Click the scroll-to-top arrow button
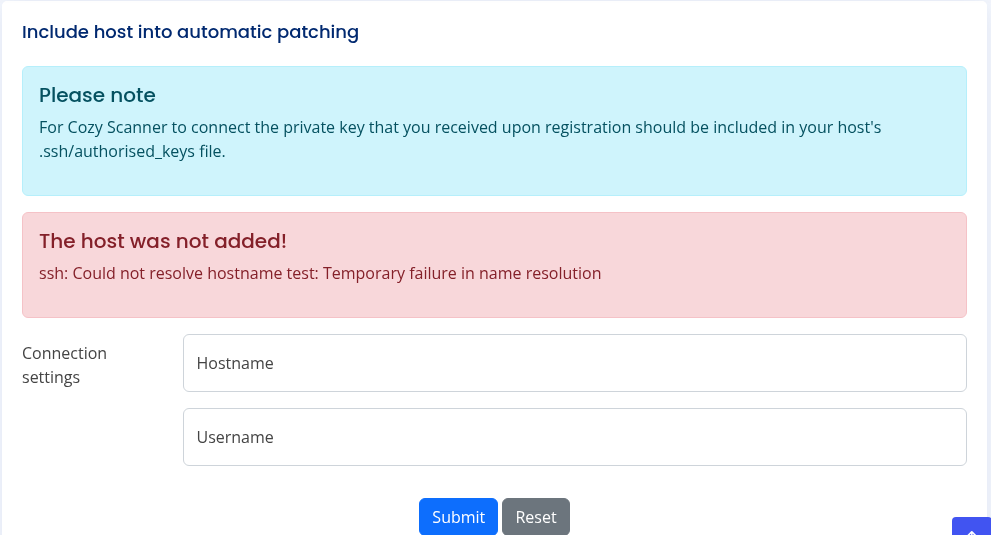This screenshot has height=535, width=991. click(x=971, y=527)
